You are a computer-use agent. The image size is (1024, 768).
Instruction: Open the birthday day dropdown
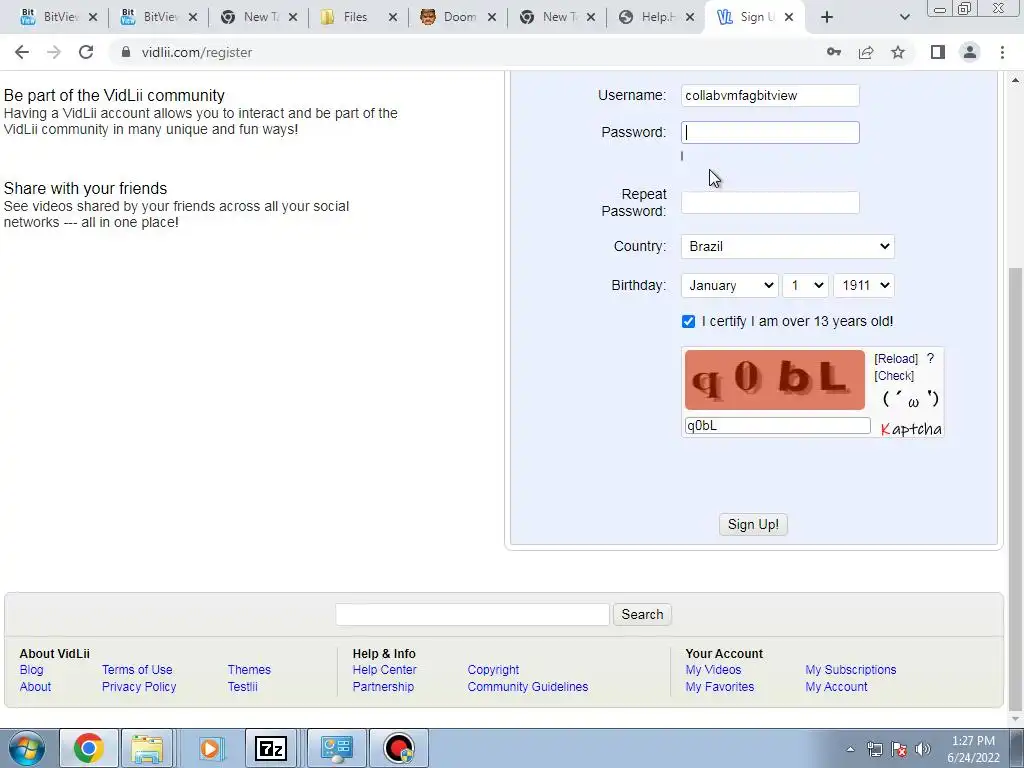pos(805,285)
